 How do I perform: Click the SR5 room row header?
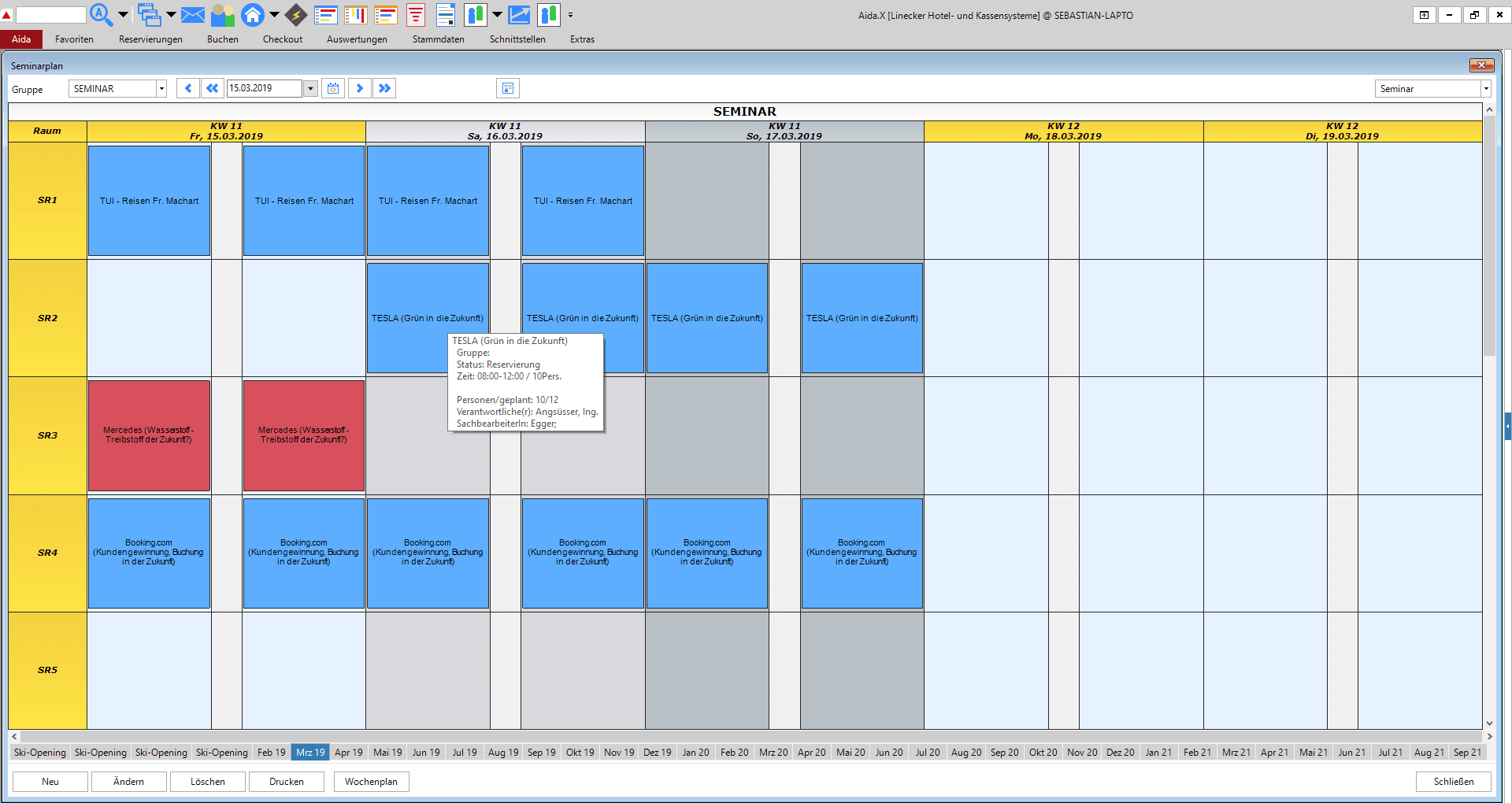(47, 671)
